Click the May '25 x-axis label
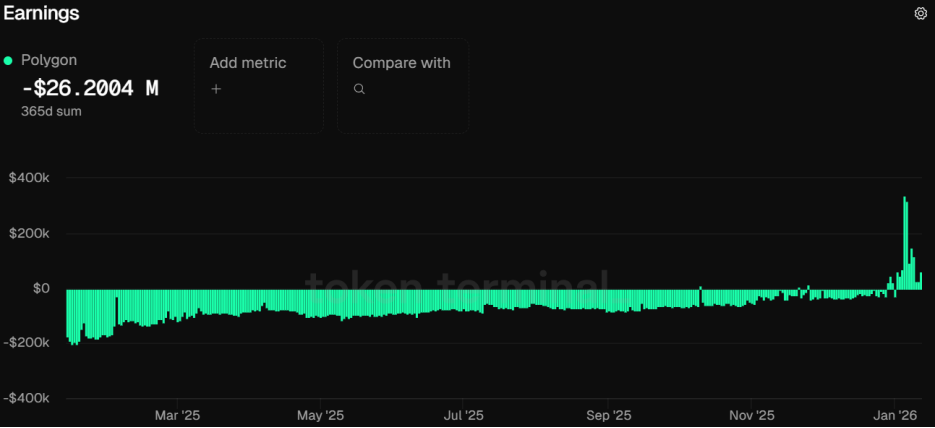This screenshot has width=935, height=428. [322, 415]
